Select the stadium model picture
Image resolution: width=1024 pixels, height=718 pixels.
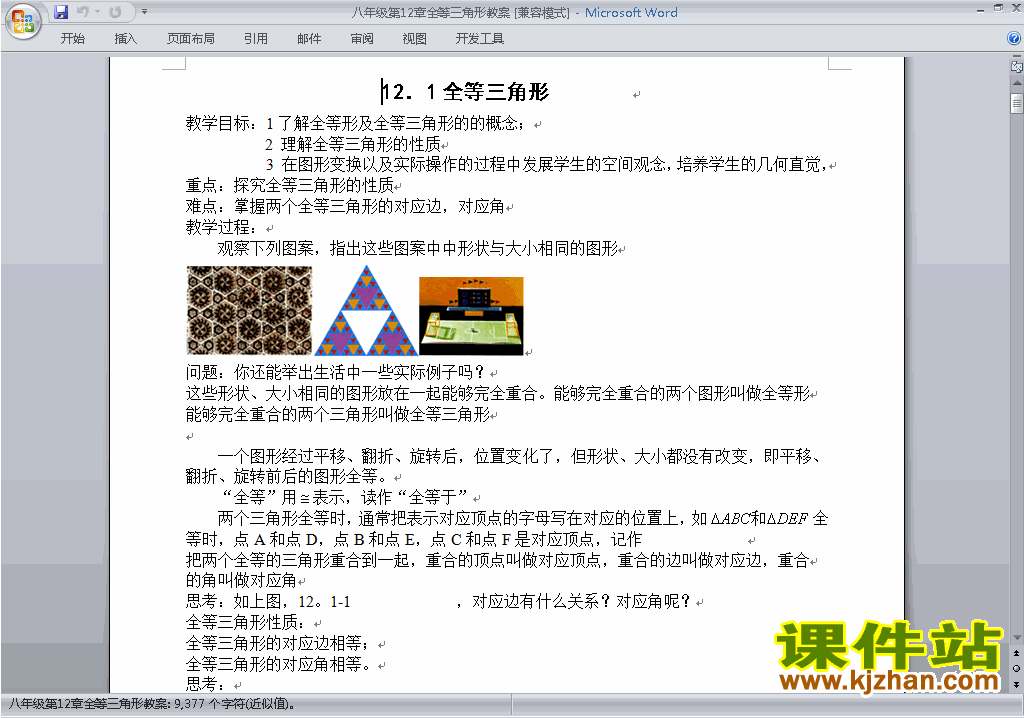pos(471,316)
